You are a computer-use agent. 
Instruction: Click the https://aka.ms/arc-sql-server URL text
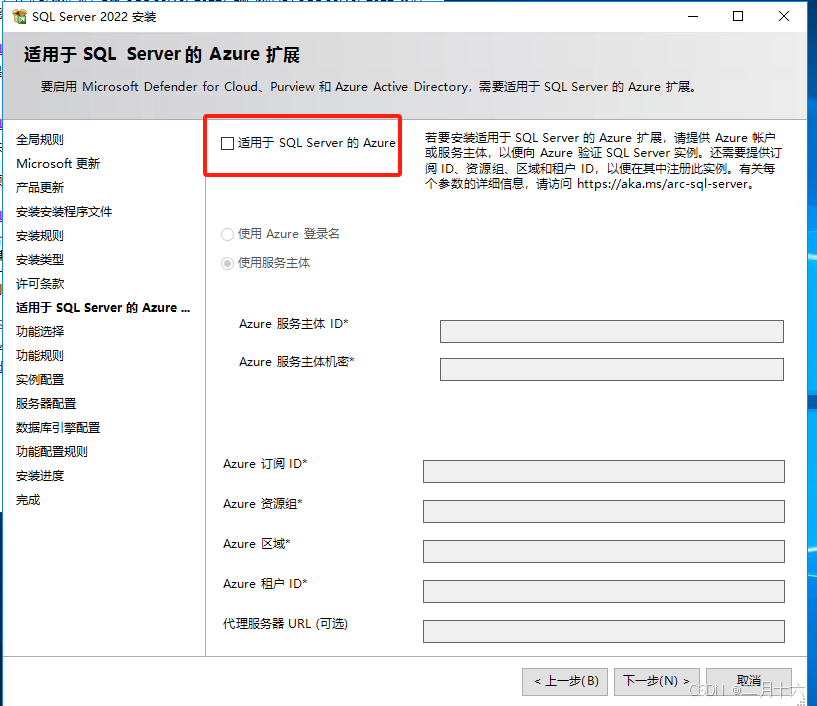[x=662, y=184]
